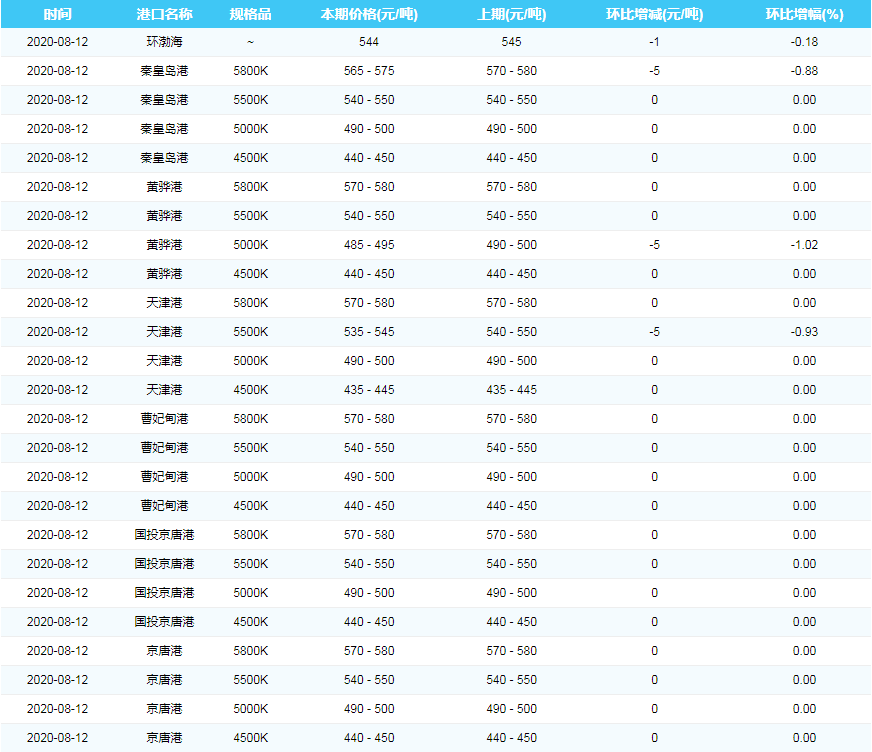Screen dimensions: 872x752
Task: Click the 565 - 575 price cell
Action: coord(368,71)
